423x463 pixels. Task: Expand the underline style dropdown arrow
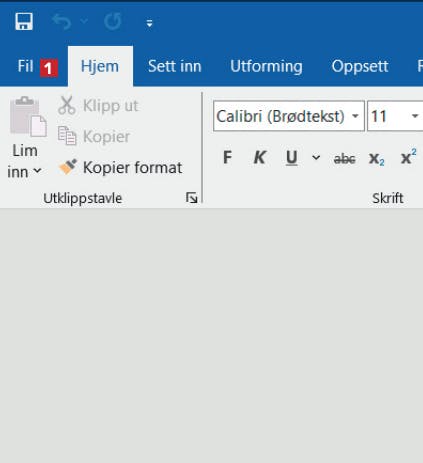point(316,158)
